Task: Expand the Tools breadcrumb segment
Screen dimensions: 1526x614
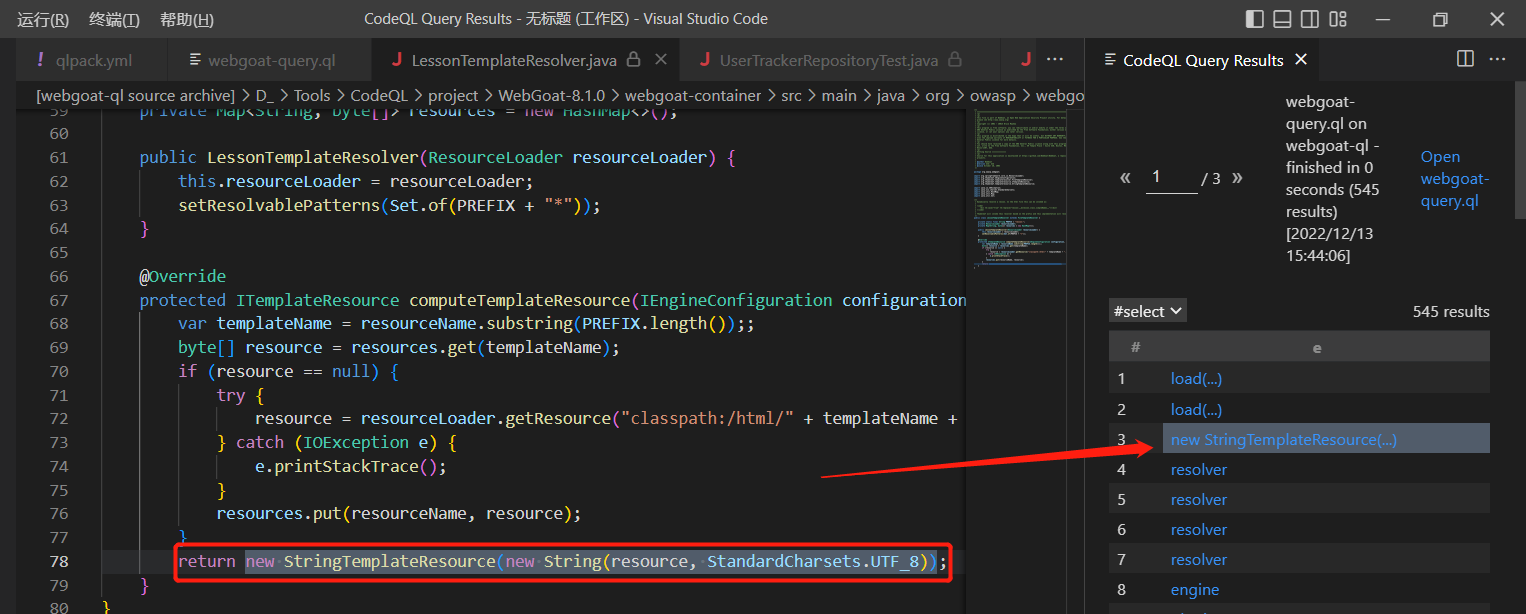Action: (x=312, y=96)
